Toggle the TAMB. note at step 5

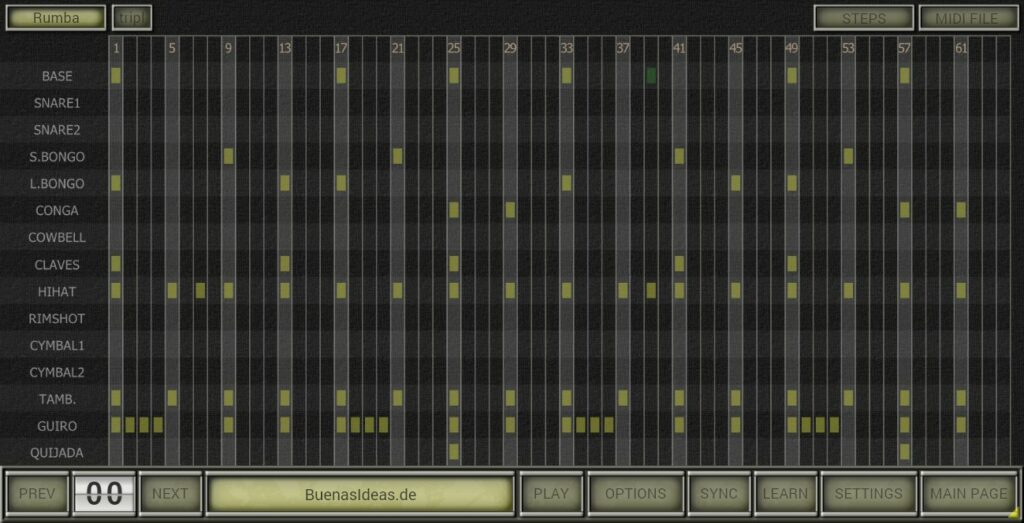pos(172,398)
